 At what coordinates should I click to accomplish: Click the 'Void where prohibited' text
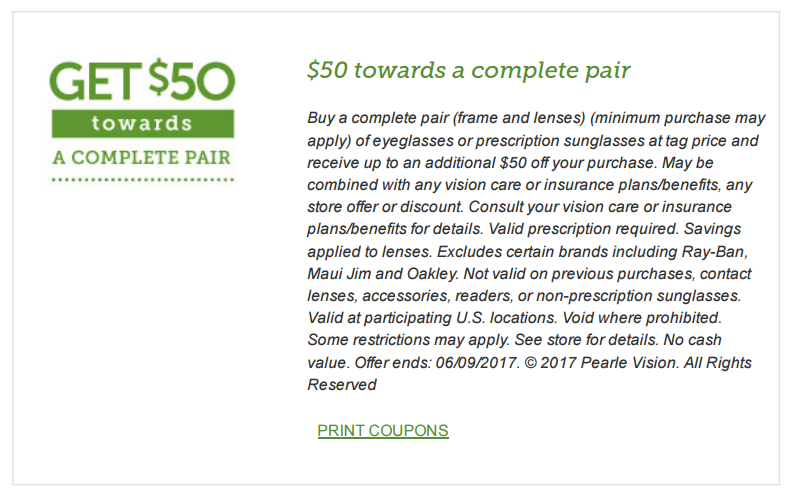click(x=642, y=318)
